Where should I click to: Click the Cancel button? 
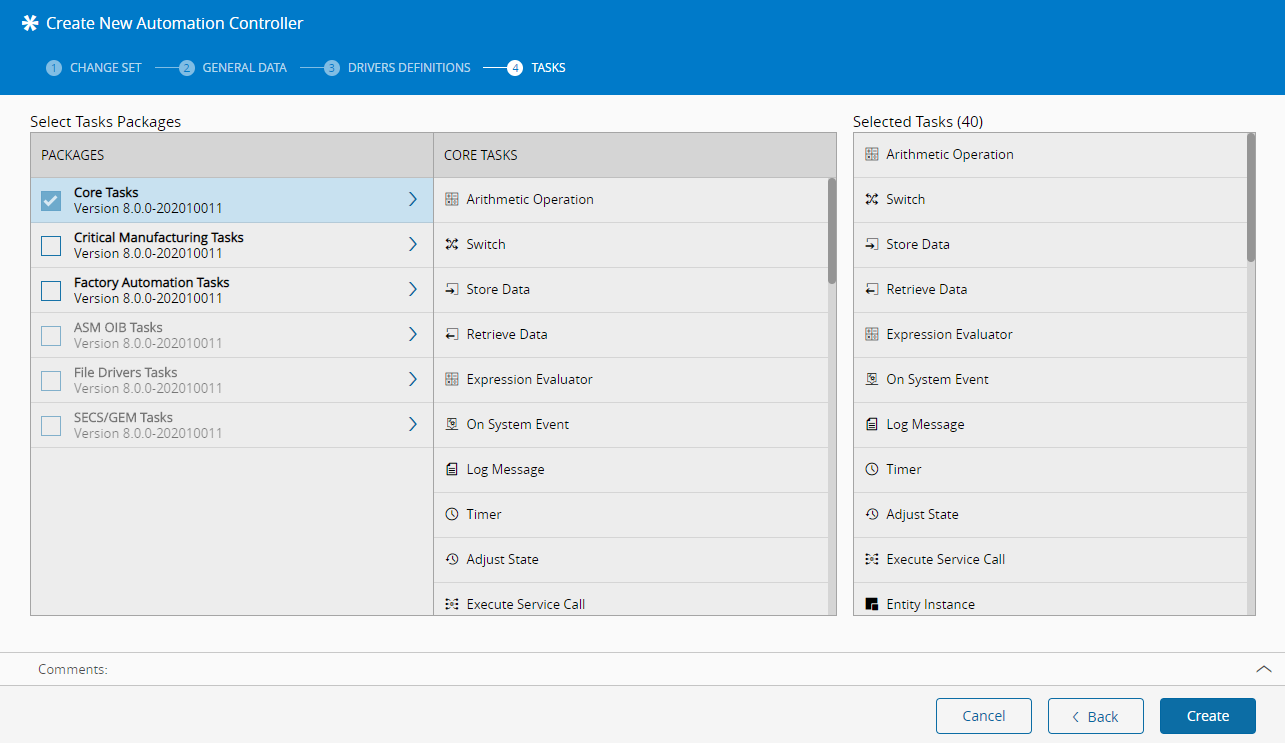coord(983,716)
